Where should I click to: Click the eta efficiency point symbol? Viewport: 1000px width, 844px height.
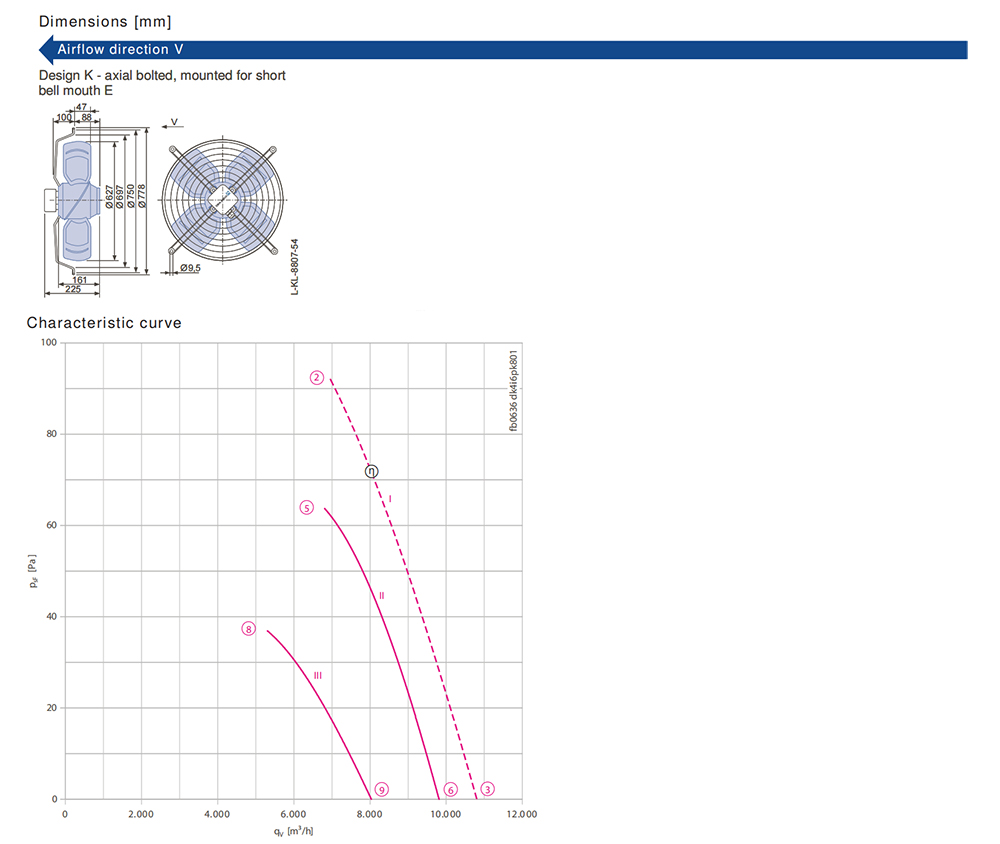point(372,471)
